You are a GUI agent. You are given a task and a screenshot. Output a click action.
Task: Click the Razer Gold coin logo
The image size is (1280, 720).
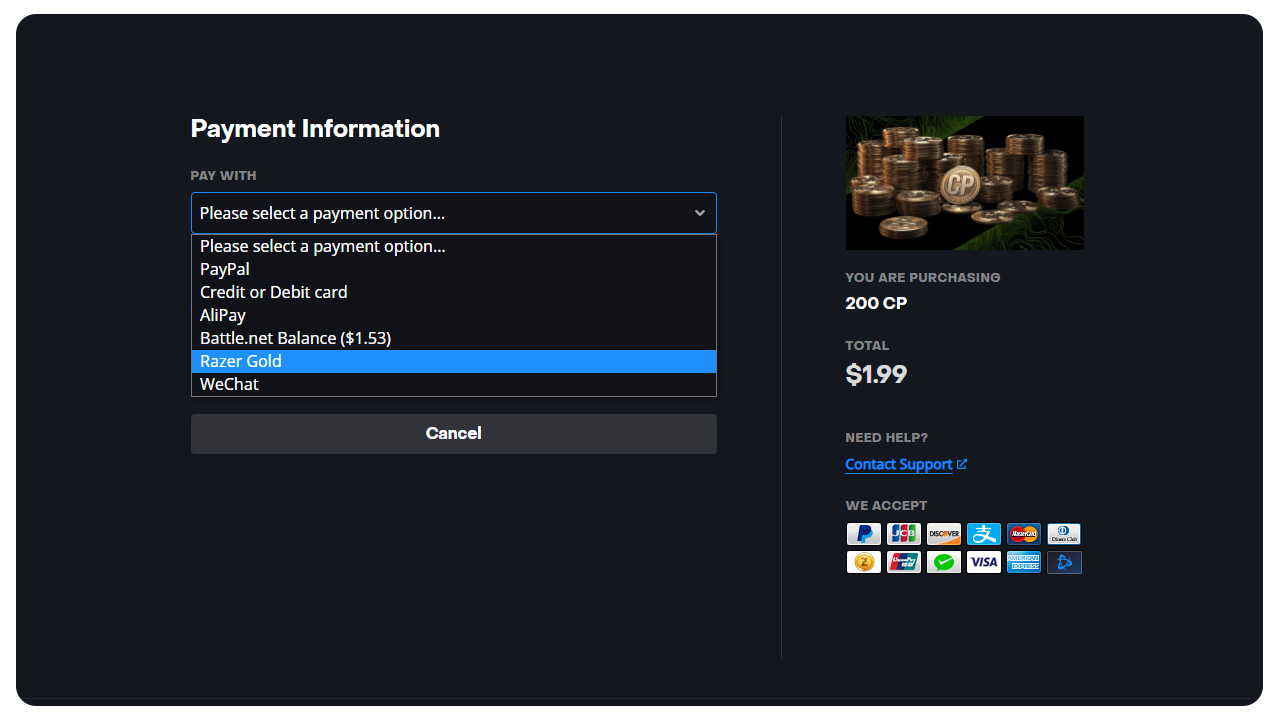864,562
